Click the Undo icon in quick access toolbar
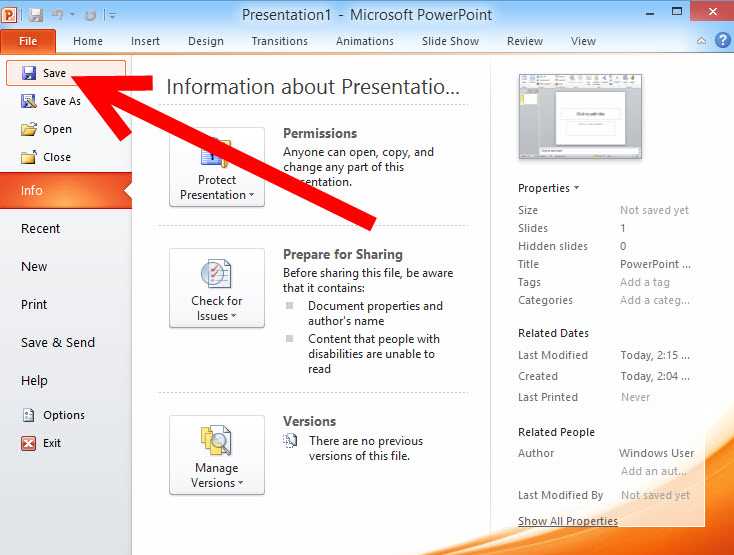The height and width of the screenshot is (555, 734). [x=58, y=15]
